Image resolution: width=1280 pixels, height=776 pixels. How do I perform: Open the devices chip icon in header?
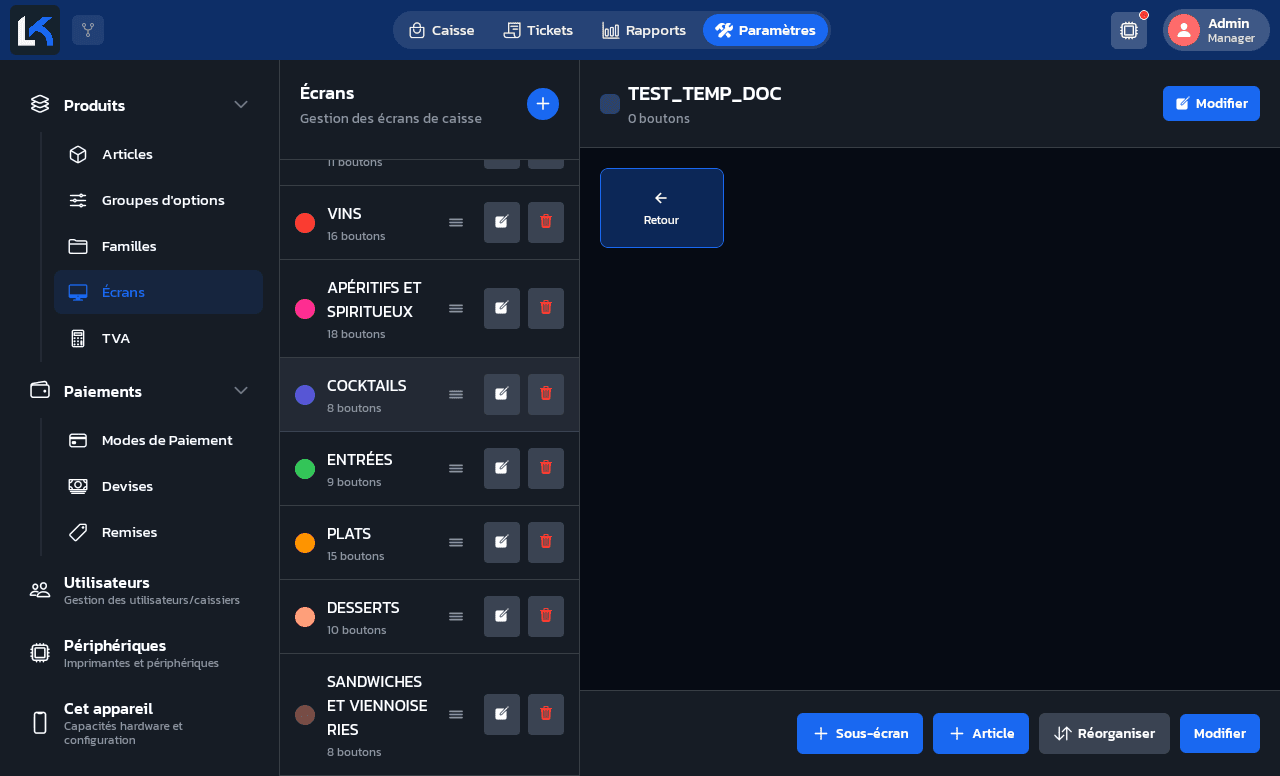pyautogui.click(x=1129, y=30)
